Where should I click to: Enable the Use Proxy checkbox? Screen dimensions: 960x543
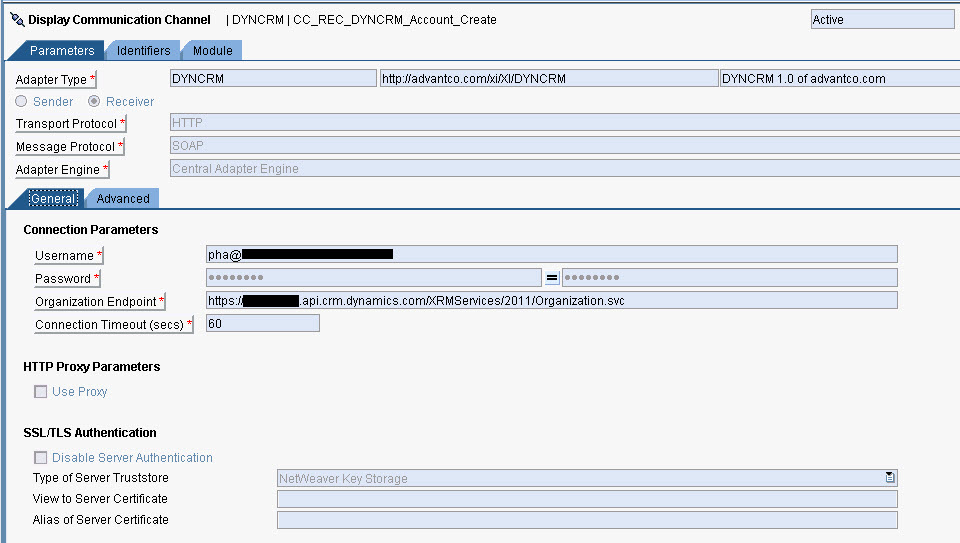tap(40, 392)
